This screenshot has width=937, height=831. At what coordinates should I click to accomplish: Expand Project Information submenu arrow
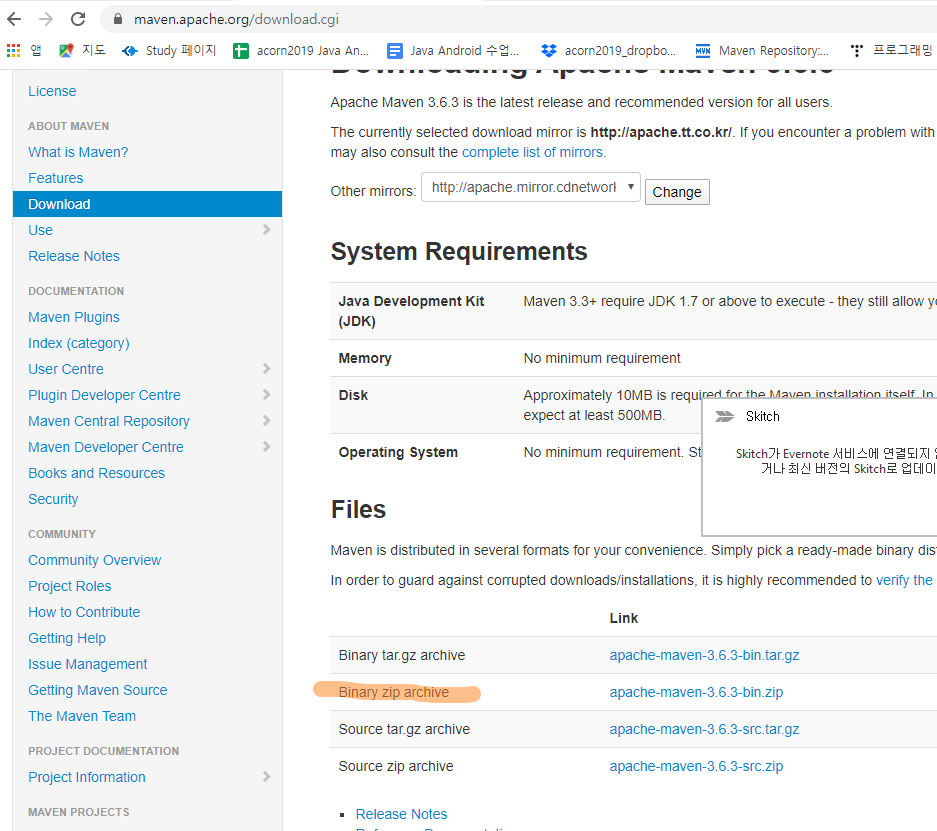click(267, 777)
